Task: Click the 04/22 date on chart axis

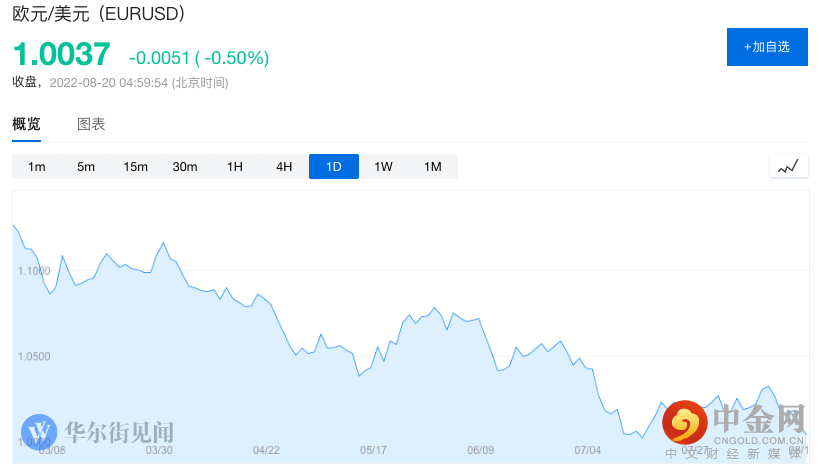Action: click(266, 450)
